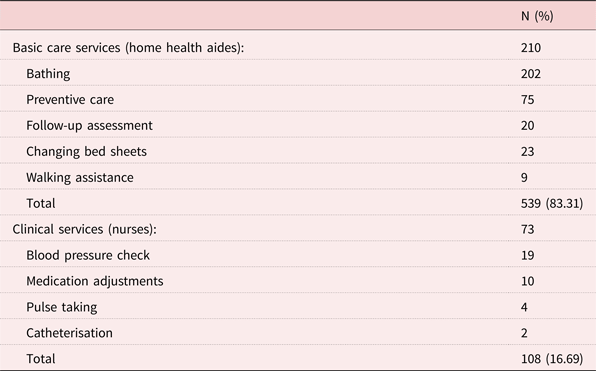Click the Medication adjustments label
This screenshot has width=596, height=371.
[x=95, y=281]
